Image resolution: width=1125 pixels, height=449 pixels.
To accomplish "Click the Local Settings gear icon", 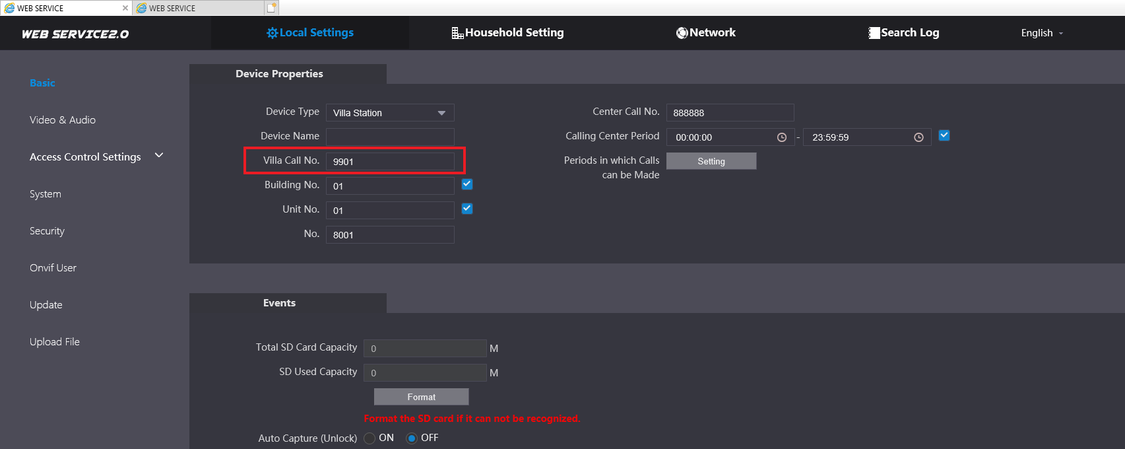I will coord(272,33).
